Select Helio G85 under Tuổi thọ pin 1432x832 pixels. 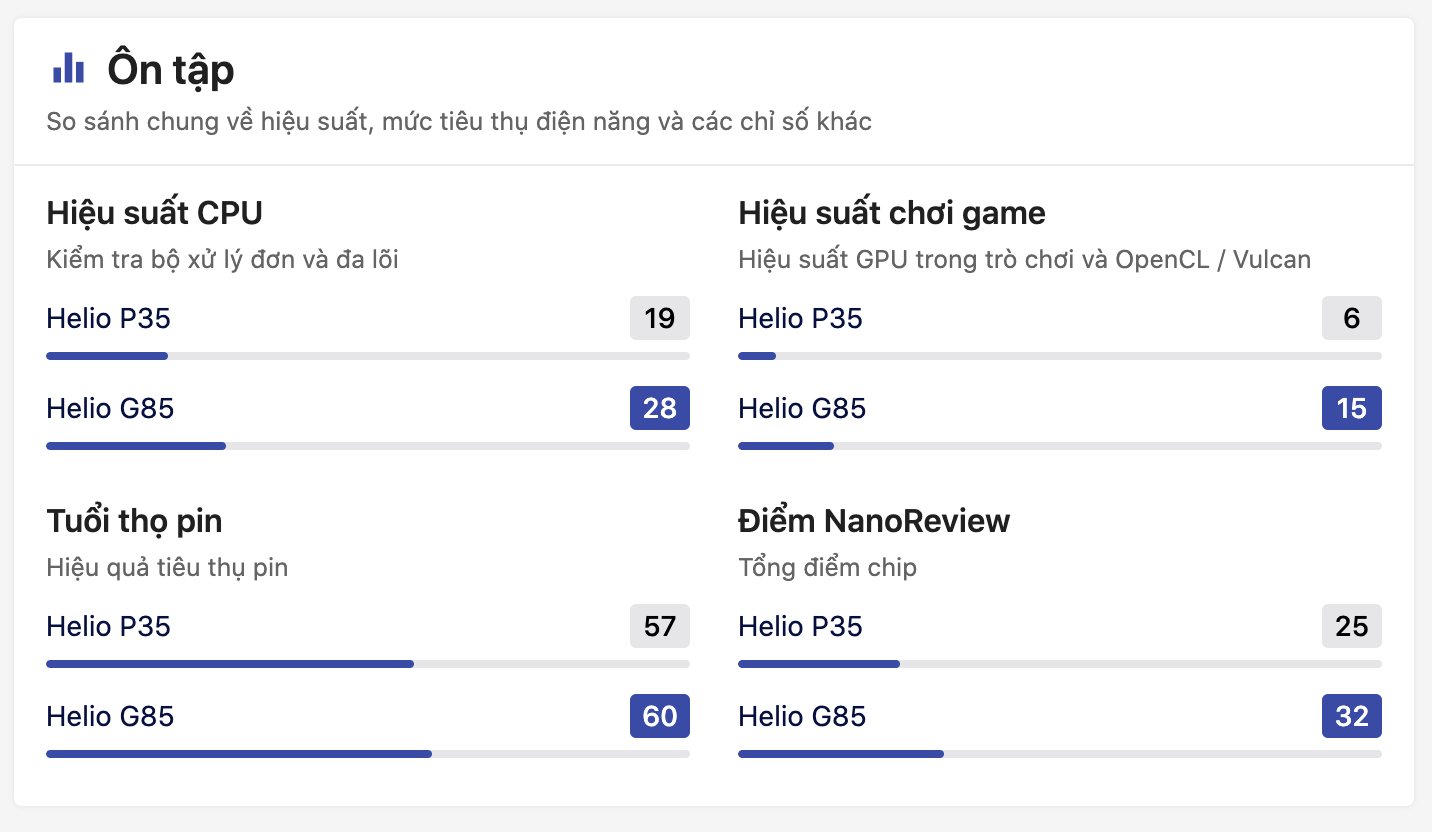tap(110, 717)
